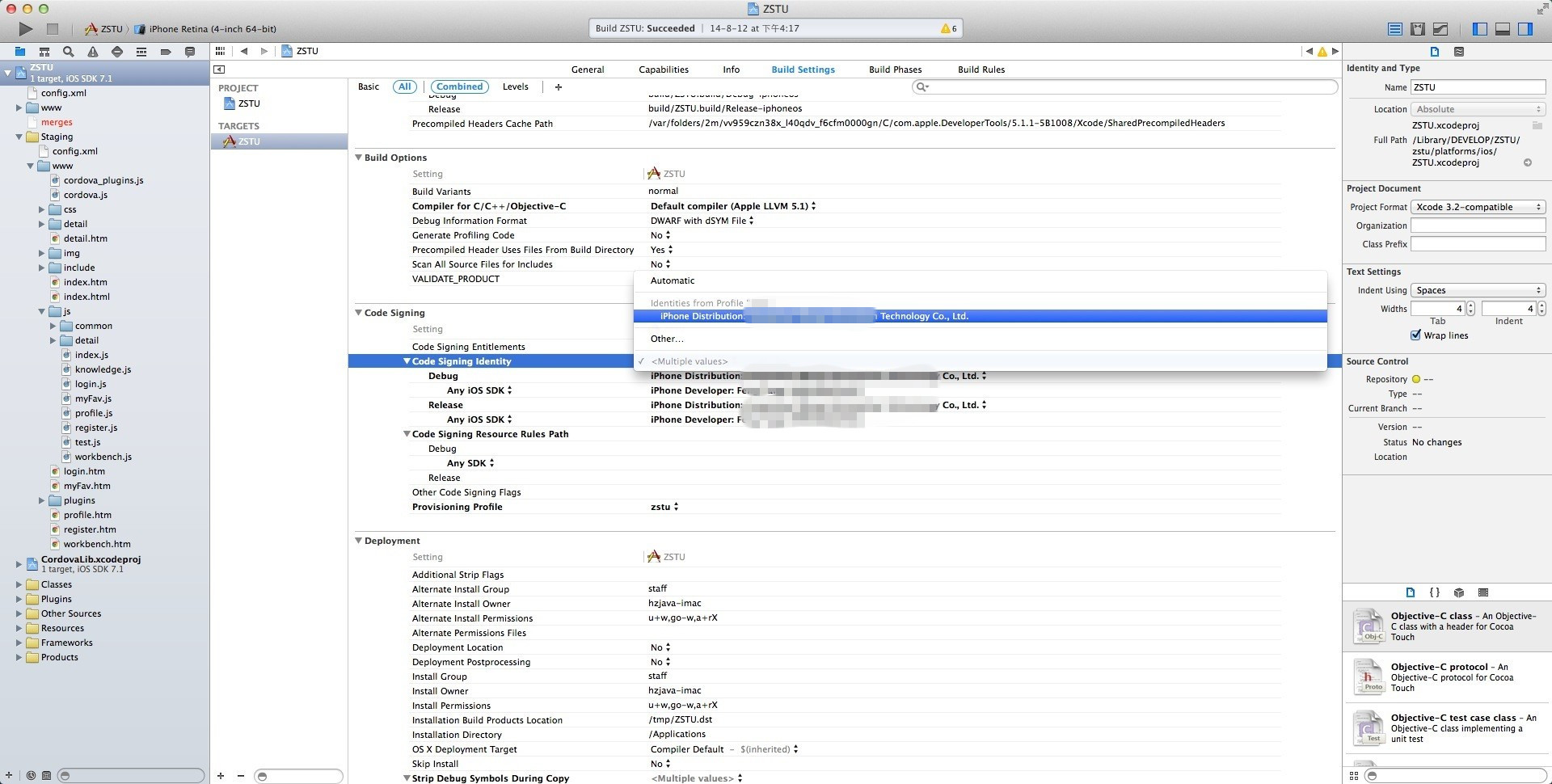This screenshot has width=1552, height=784.
Task: Collapse the Code Signing section
Action: (x=359, y=313)
